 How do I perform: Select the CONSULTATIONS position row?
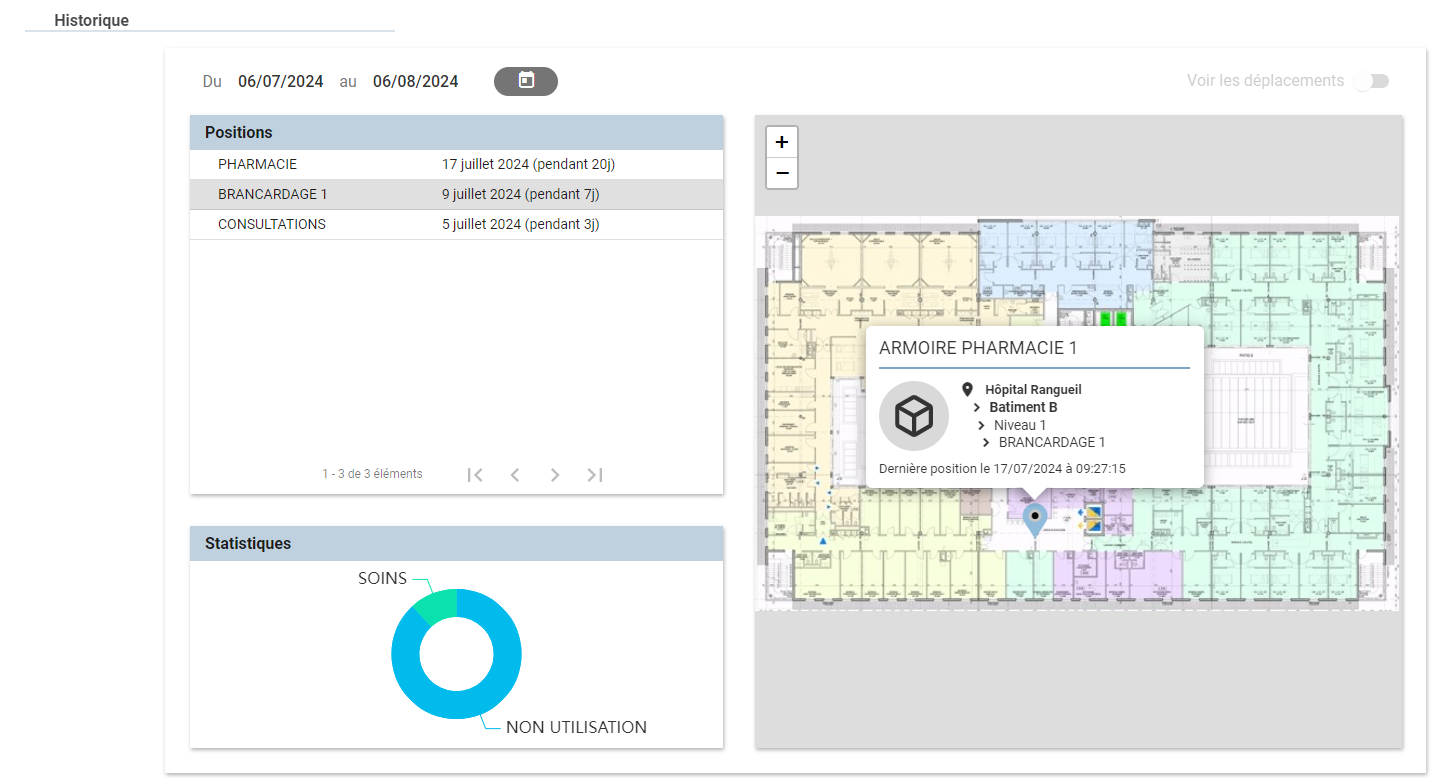point(456,224)
